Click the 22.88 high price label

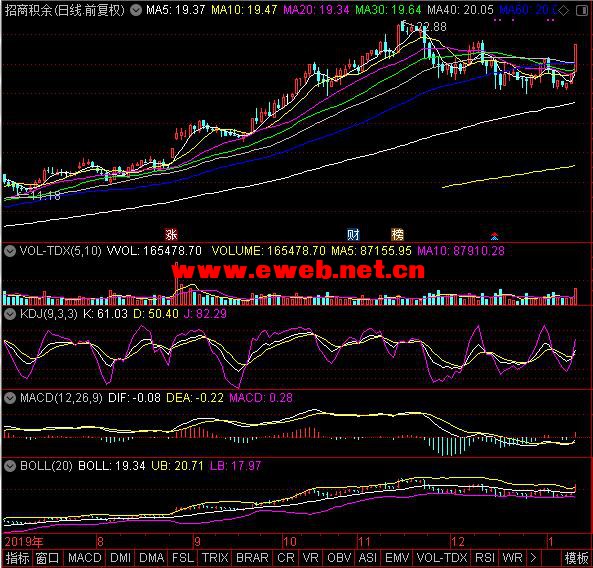pos(431,27)
